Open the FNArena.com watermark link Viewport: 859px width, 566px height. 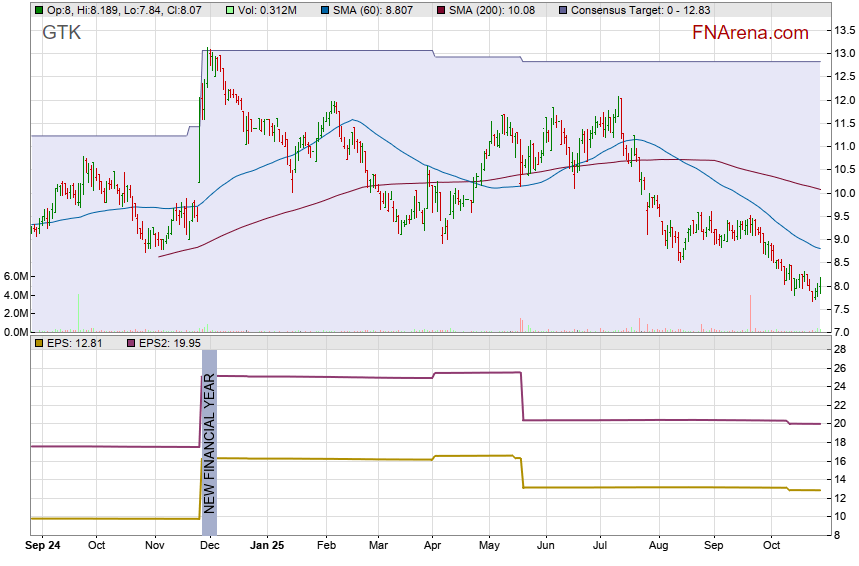tap(750, 33)
